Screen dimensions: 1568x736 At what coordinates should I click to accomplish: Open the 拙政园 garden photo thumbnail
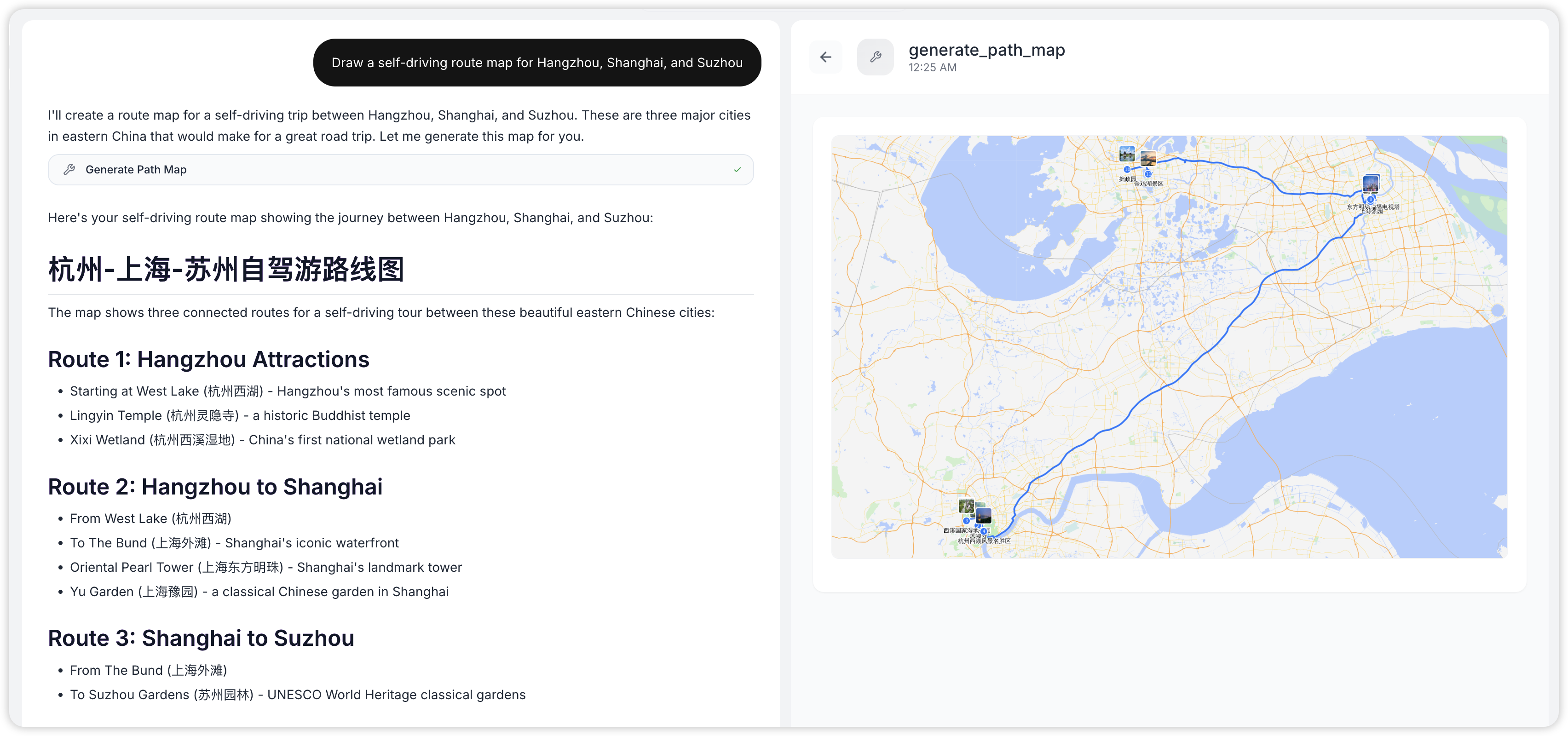click(1127, 154)
